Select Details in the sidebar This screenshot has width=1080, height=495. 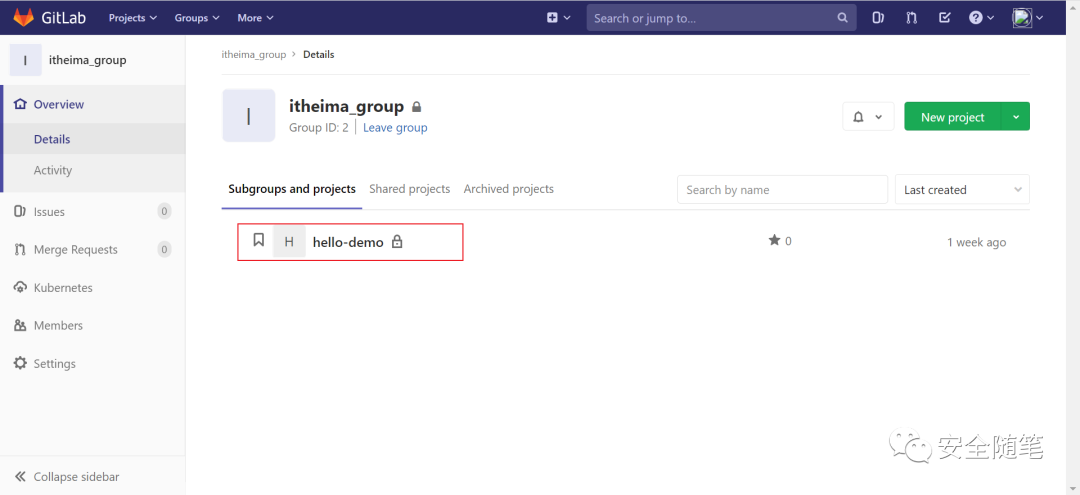click(x=94, y=139)
